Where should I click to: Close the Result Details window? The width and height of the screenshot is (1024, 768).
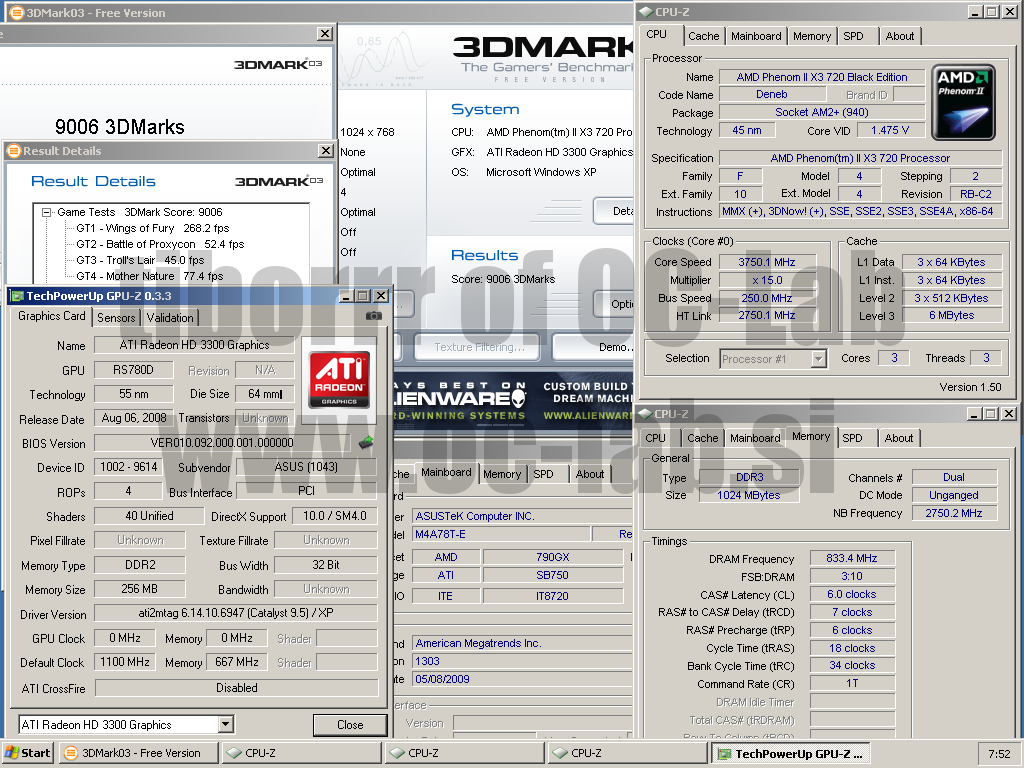tap(326, 151)
